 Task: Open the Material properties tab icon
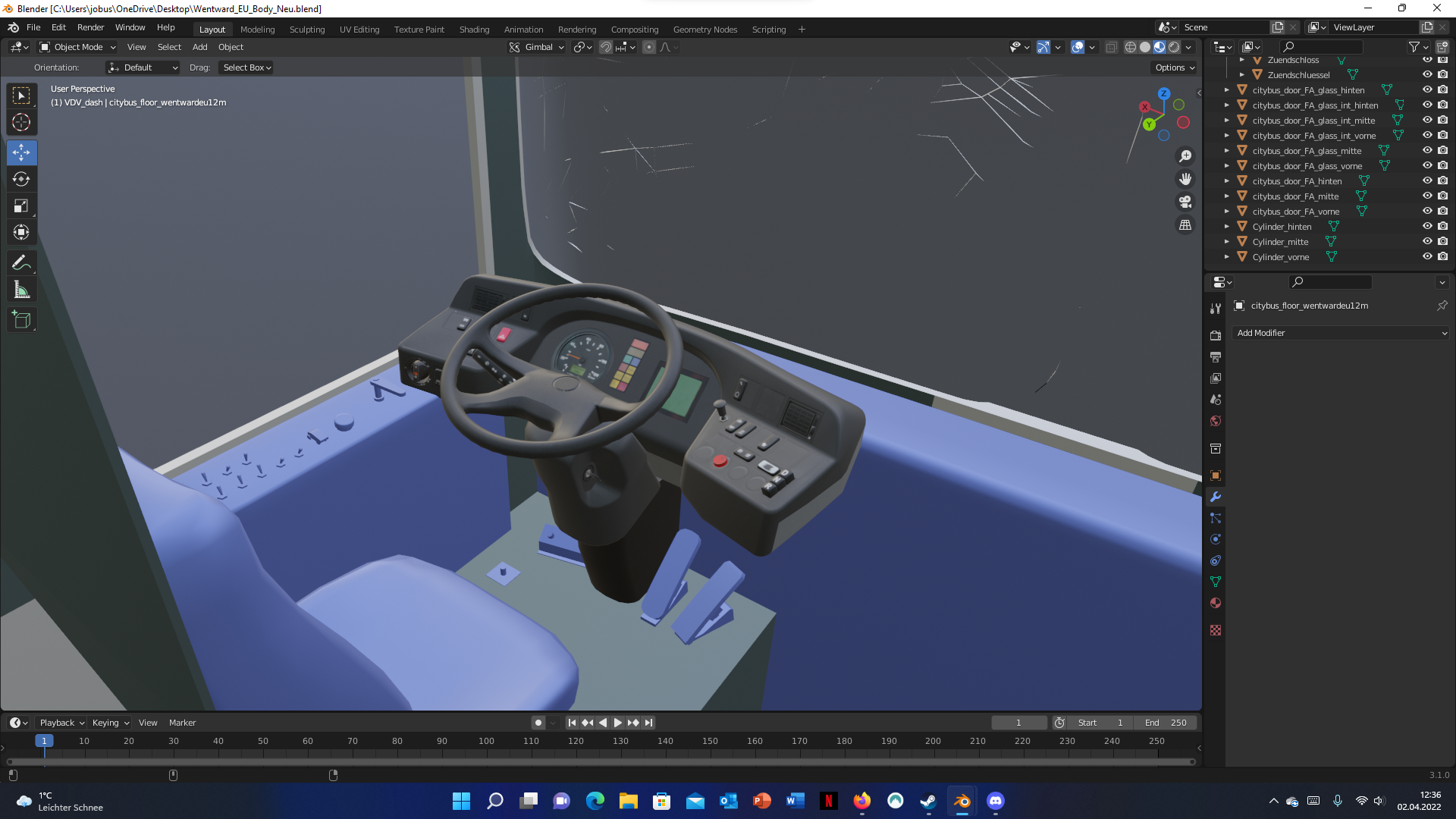point(1216,604)
